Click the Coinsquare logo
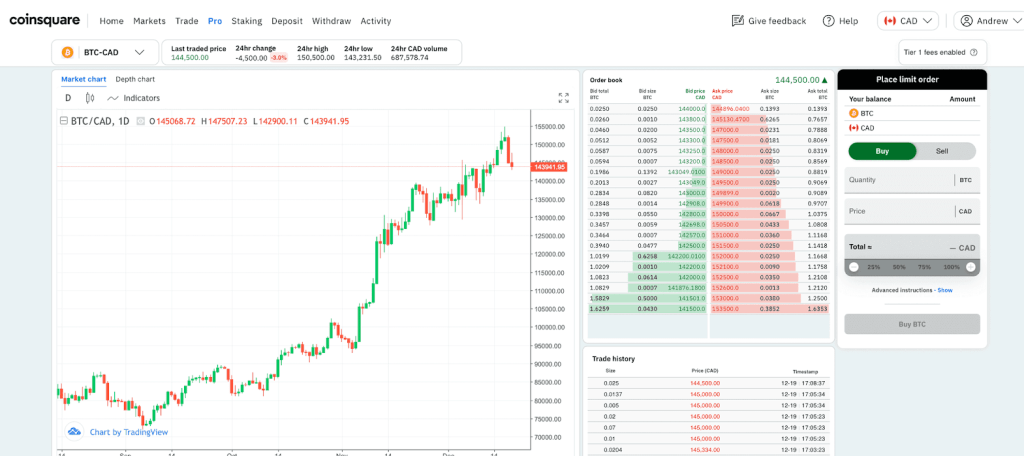This screenshot has width=1024, height=456. pos(46,20)
